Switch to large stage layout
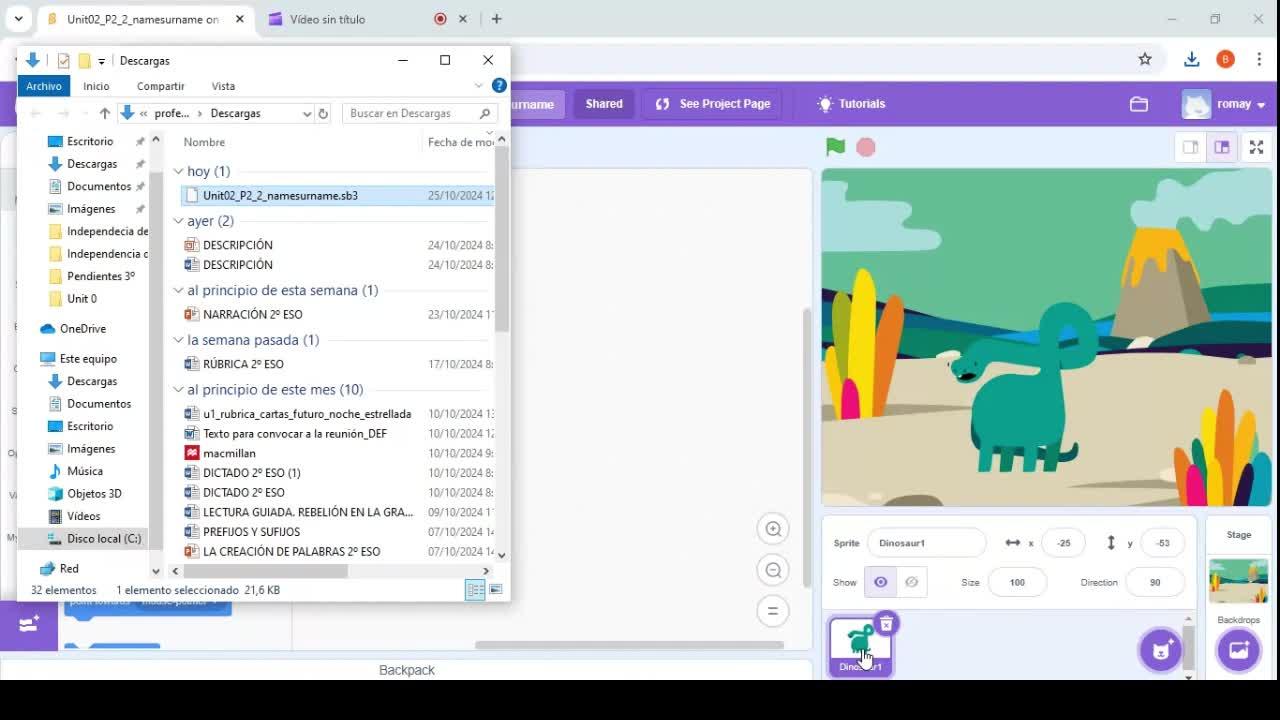This screenshot has width=1280, height=720. (1222, 147)
